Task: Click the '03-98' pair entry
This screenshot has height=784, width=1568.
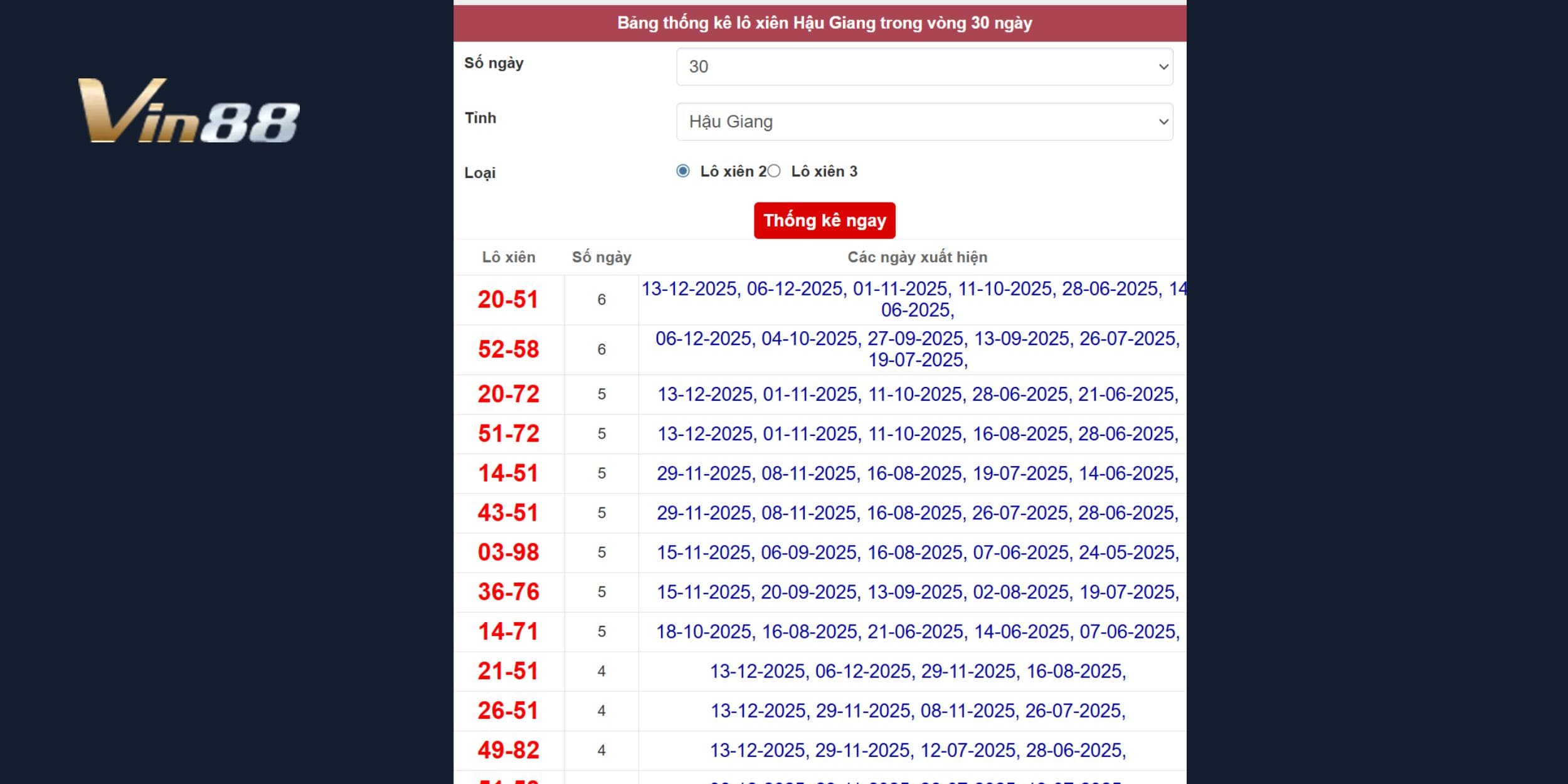Action: pyautogui.click(x=509, y=552)
